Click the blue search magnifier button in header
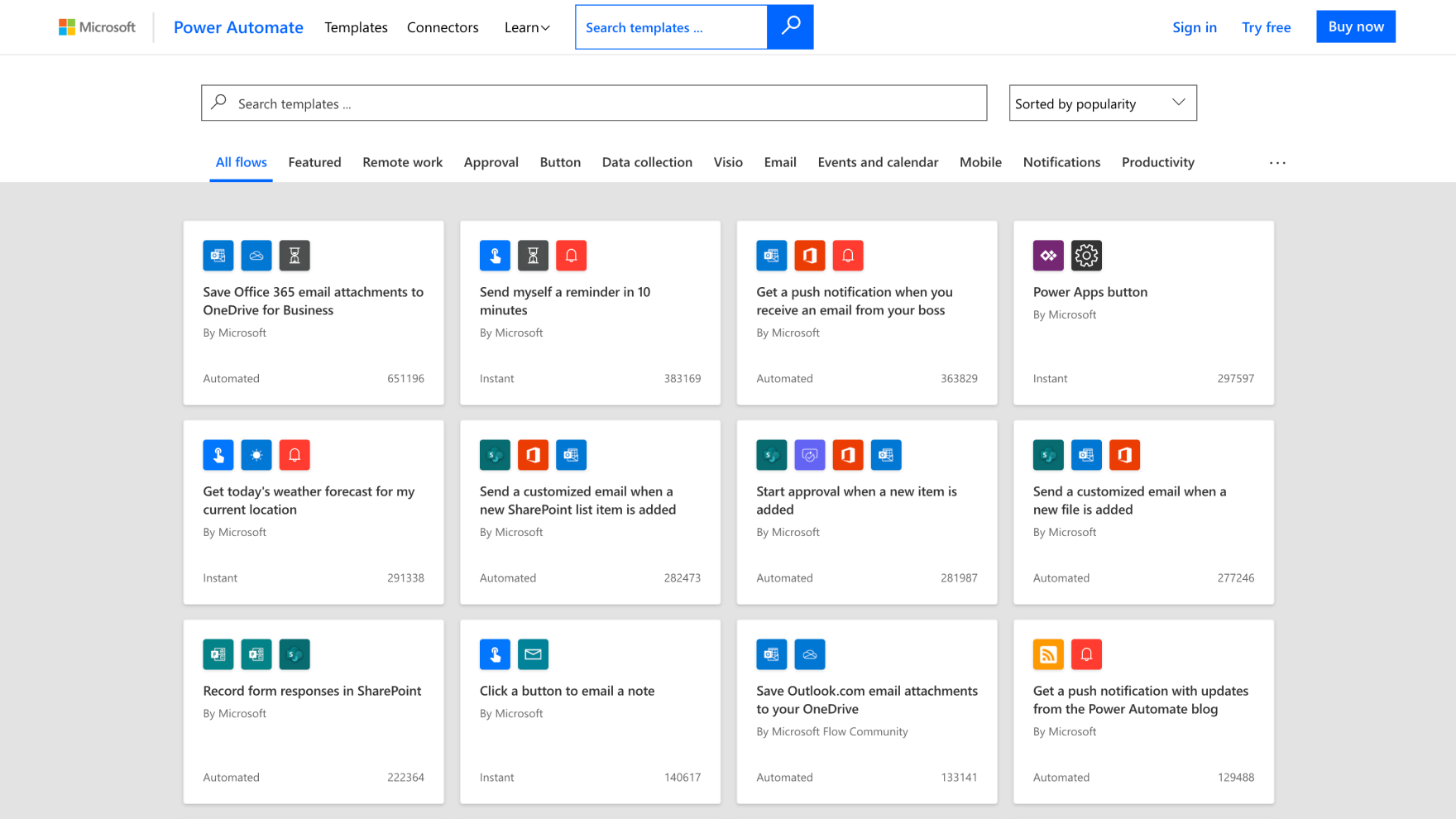 [789, 26]
